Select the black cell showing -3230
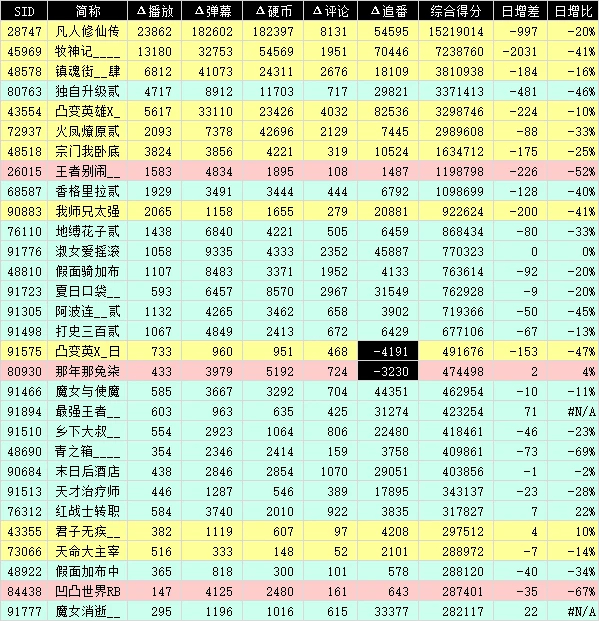This screenshot has height=621, width=599. 388,371
